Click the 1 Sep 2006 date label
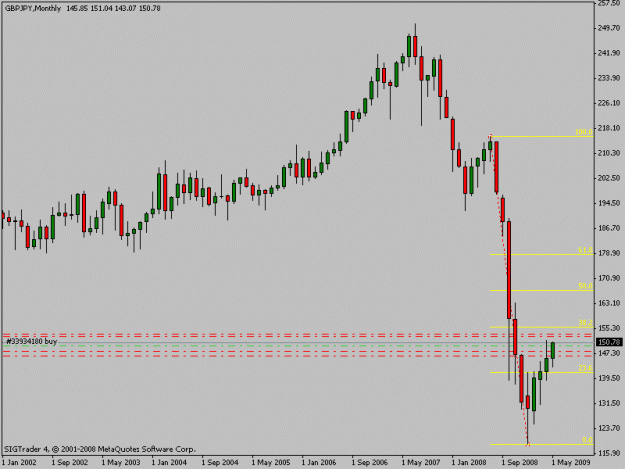 370,463
